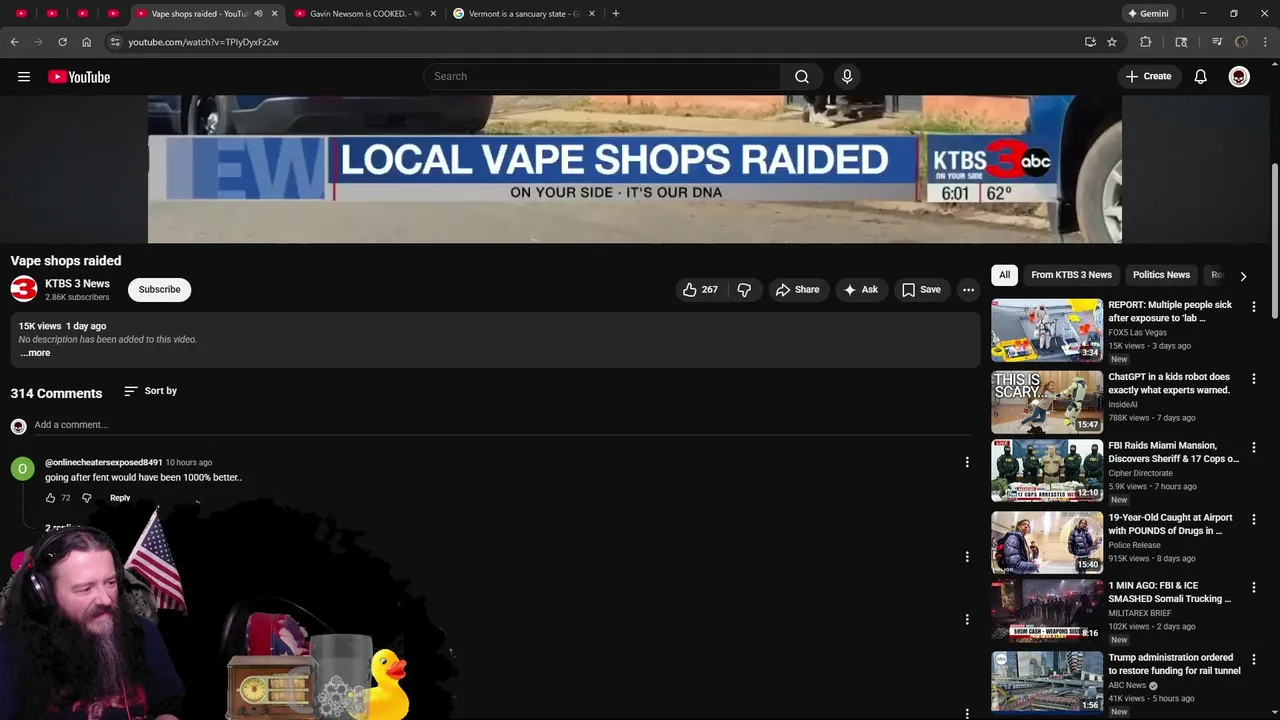The width and height of the screenshot is (1280, 720).
Task: Subscribe to KTBS 3 News
Action: tap(159, 290)
